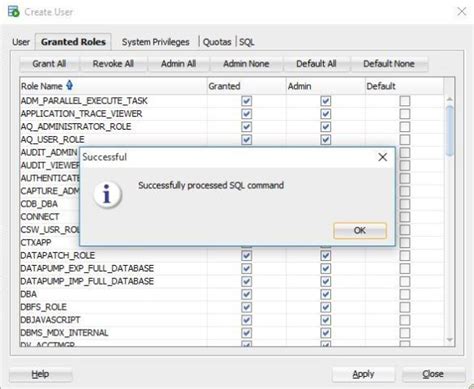This screenshot has height=389, width=474.
Task: Select the DBA role name row
Action: tap(29, 294)
